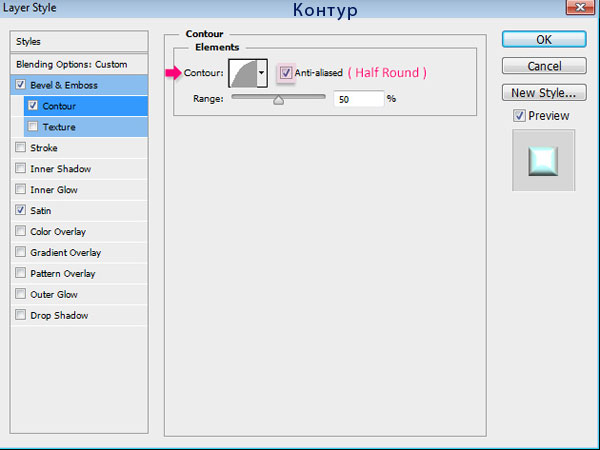Click the Range percent input field
The height and width of the screenshot is (450, 600).
click(x=359, y=99)
